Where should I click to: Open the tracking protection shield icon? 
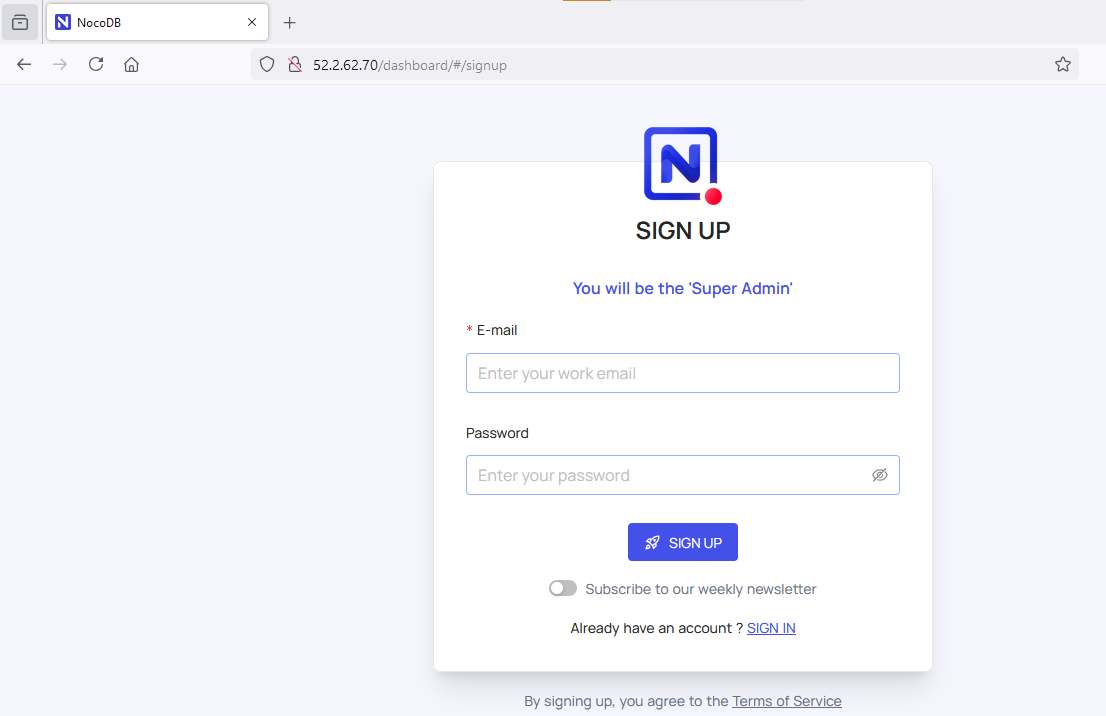[267, 65]
